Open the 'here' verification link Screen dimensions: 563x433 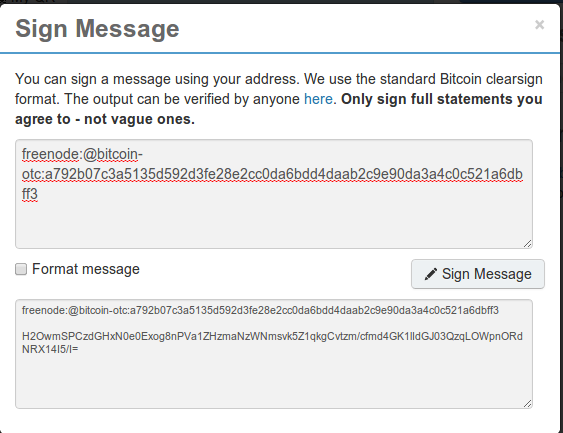[x=318, y=99]
